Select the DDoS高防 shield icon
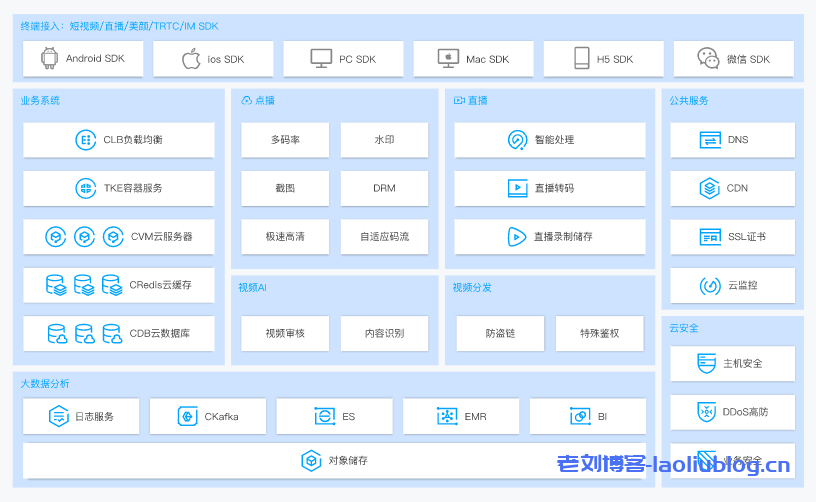816x502 pixels. point(708,412)
